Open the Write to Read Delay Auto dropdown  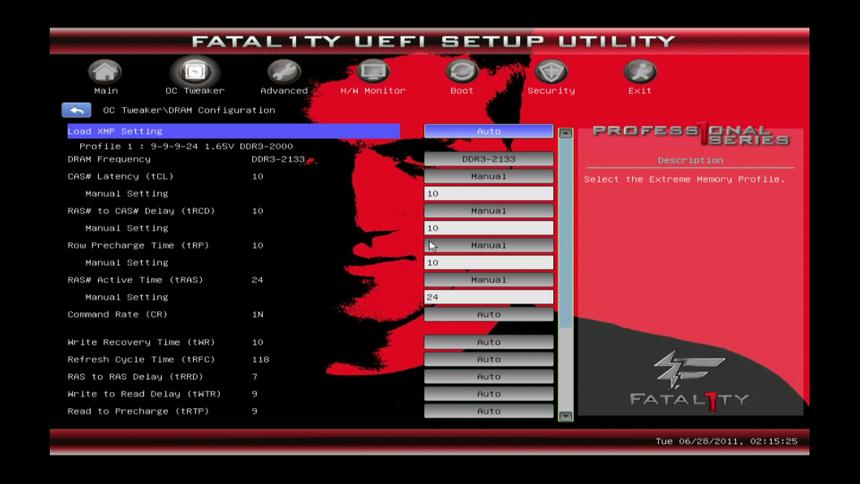[x=488, y=394]
